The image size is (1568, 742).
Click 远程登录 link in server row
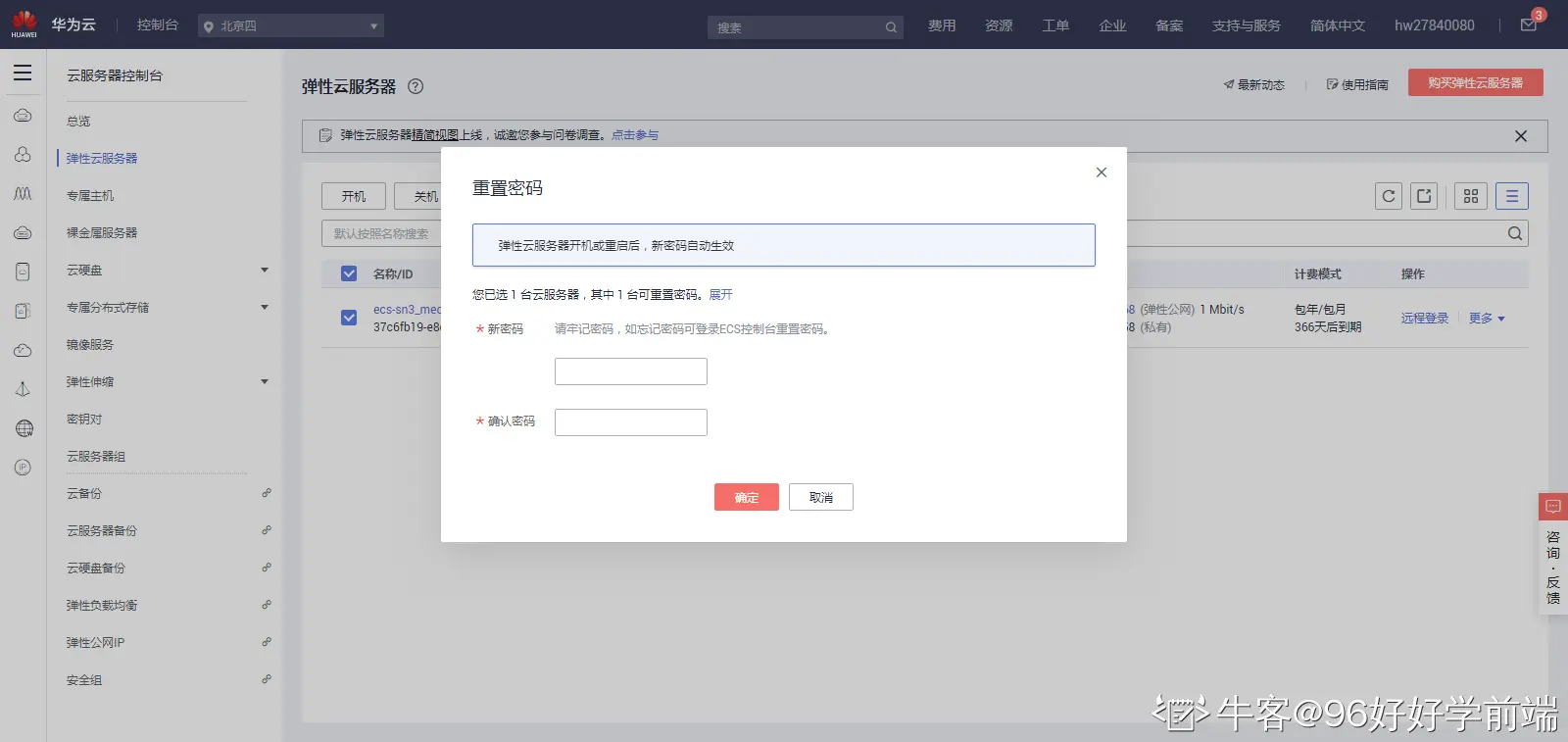click(x=1425, y=319)
